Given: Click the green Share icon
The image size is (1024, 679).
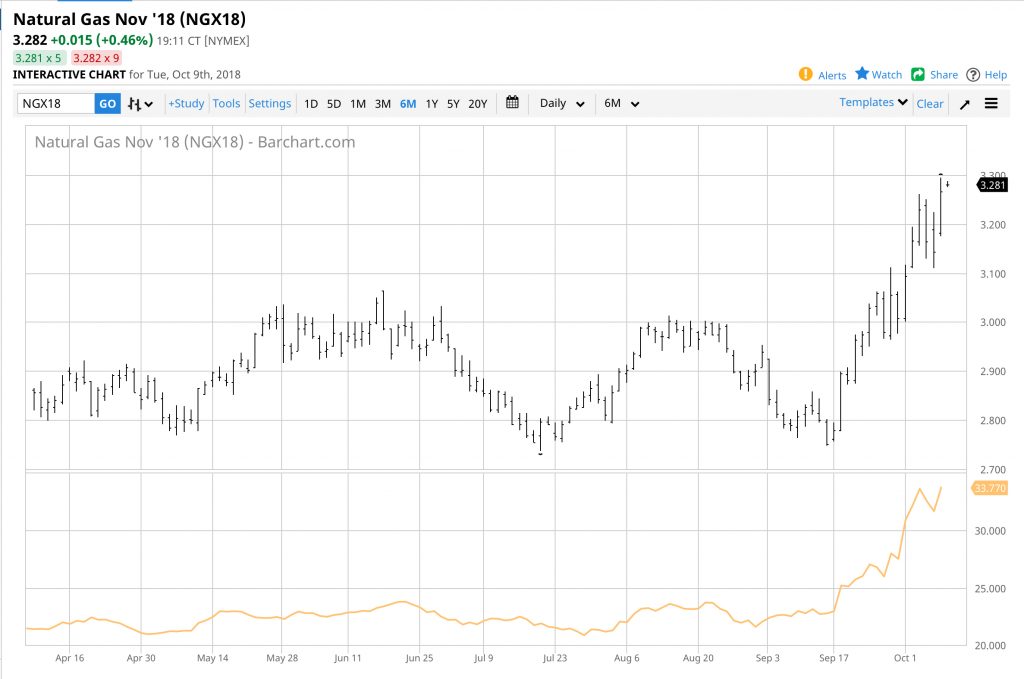Looking at the screenshot, I should [x=918, y=74].
